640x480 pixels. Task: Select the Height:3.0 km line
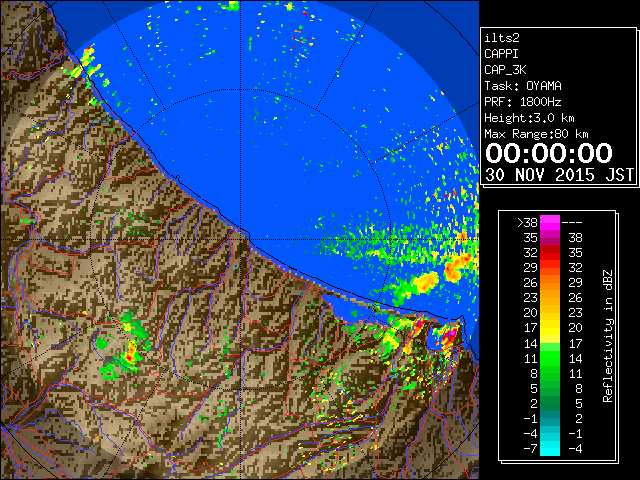pos(529,118)
